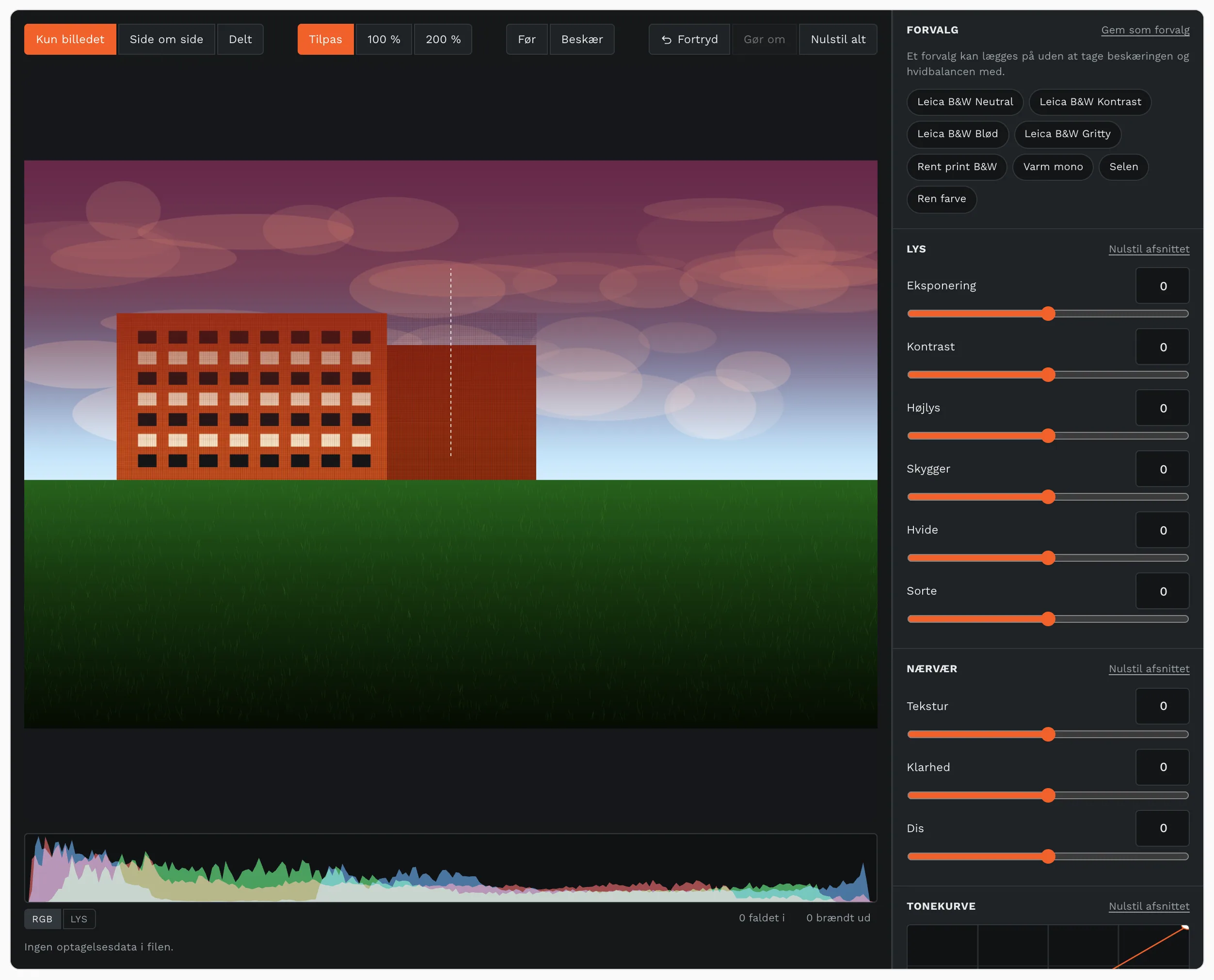The width and height of the screenshot is (1214, 980).
Task: Focus the Klarhed value field
Action: [x=1162, y=767]
